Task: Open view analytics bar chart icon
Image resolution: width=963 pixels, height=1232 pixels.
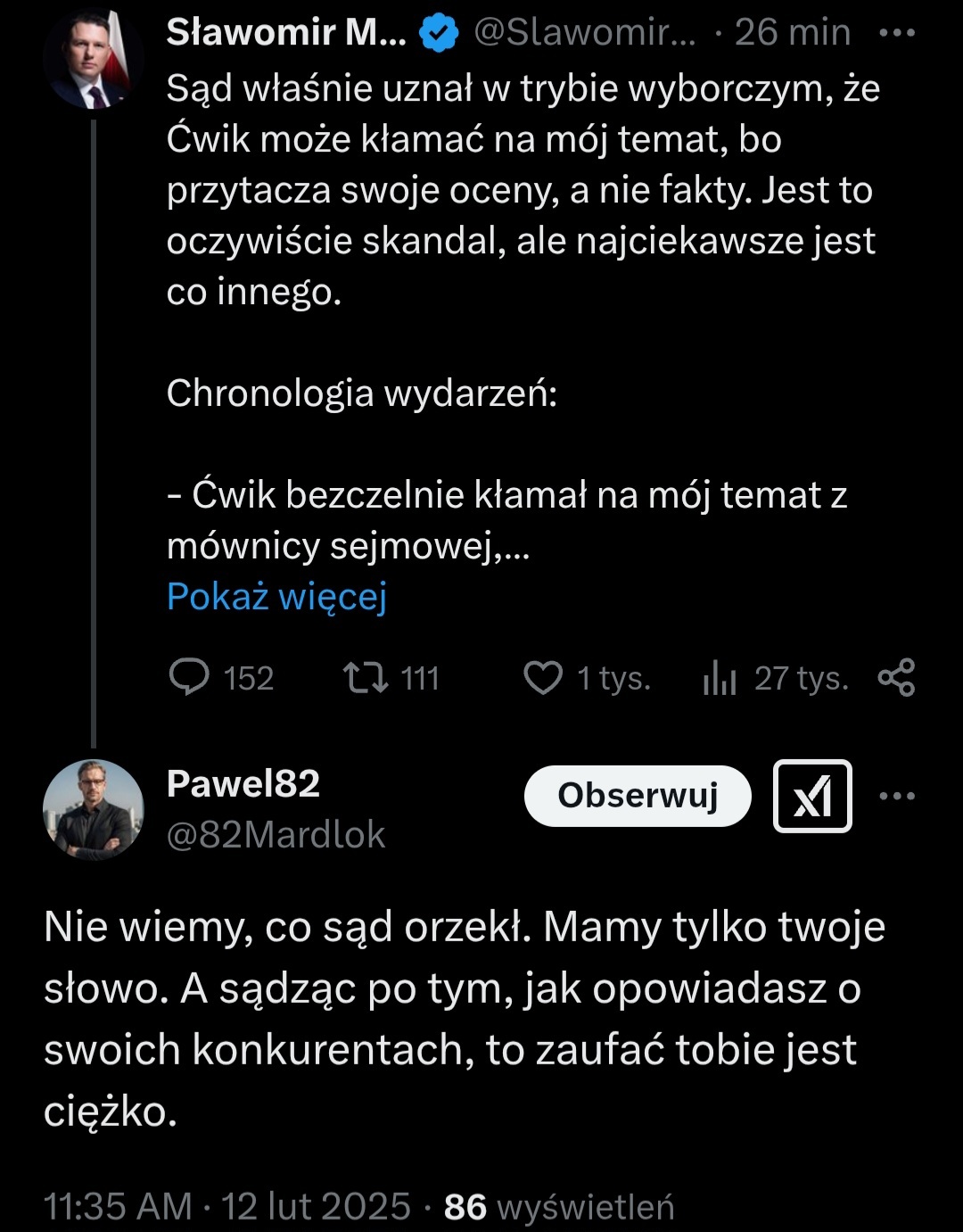Action: [720, 680]
